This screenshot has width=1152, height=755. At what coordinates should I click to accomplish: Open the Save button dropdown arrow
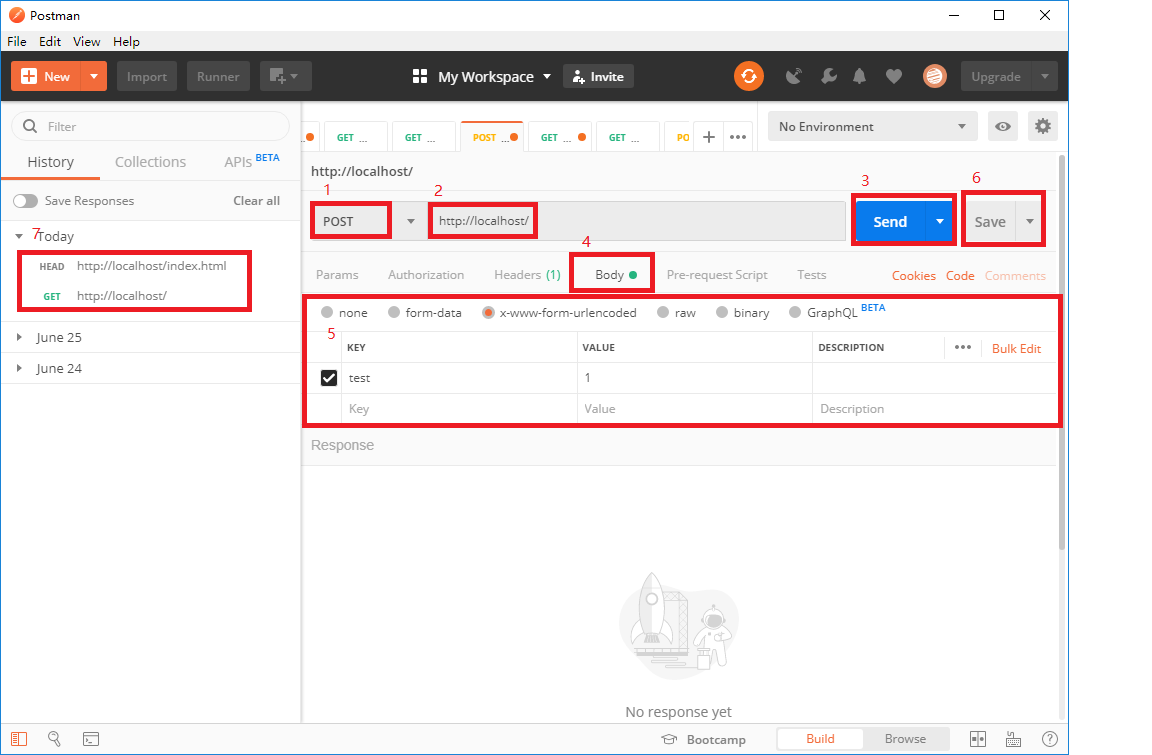(x=1030, y=221)
